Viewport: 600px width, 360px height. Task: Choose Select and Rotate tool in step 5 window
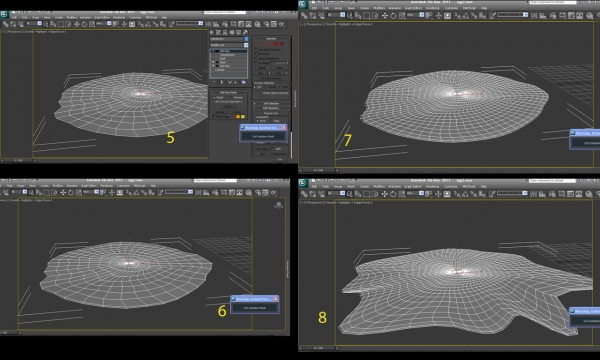click(x=85, y=24)
